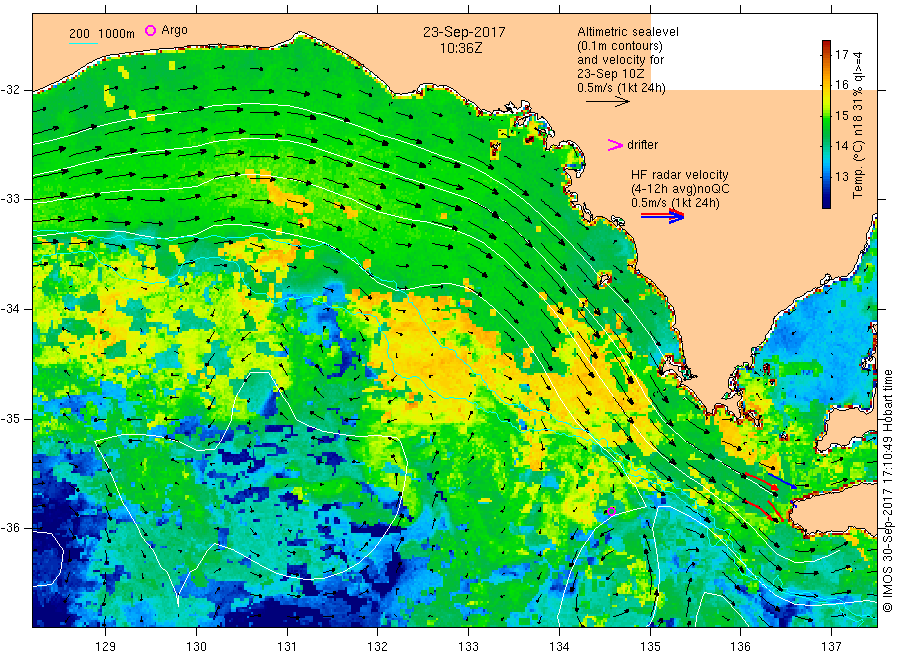Click the '200 1000m' depth legend text

tap(102, 34)
